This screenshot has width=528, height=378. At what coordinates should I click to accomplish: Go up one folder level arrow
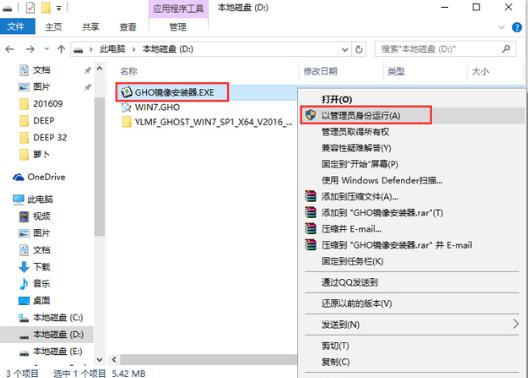(x=61, y=49)
